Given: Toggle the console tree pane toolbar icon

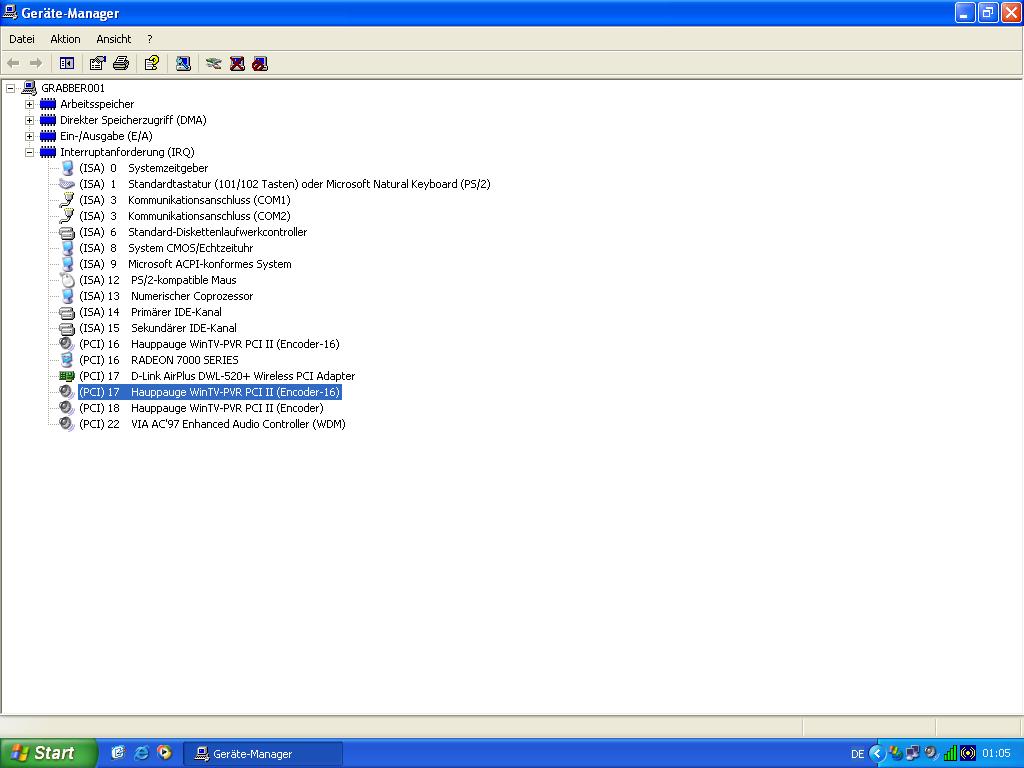Looking at the screenshot, I should (x=67, y=63).
